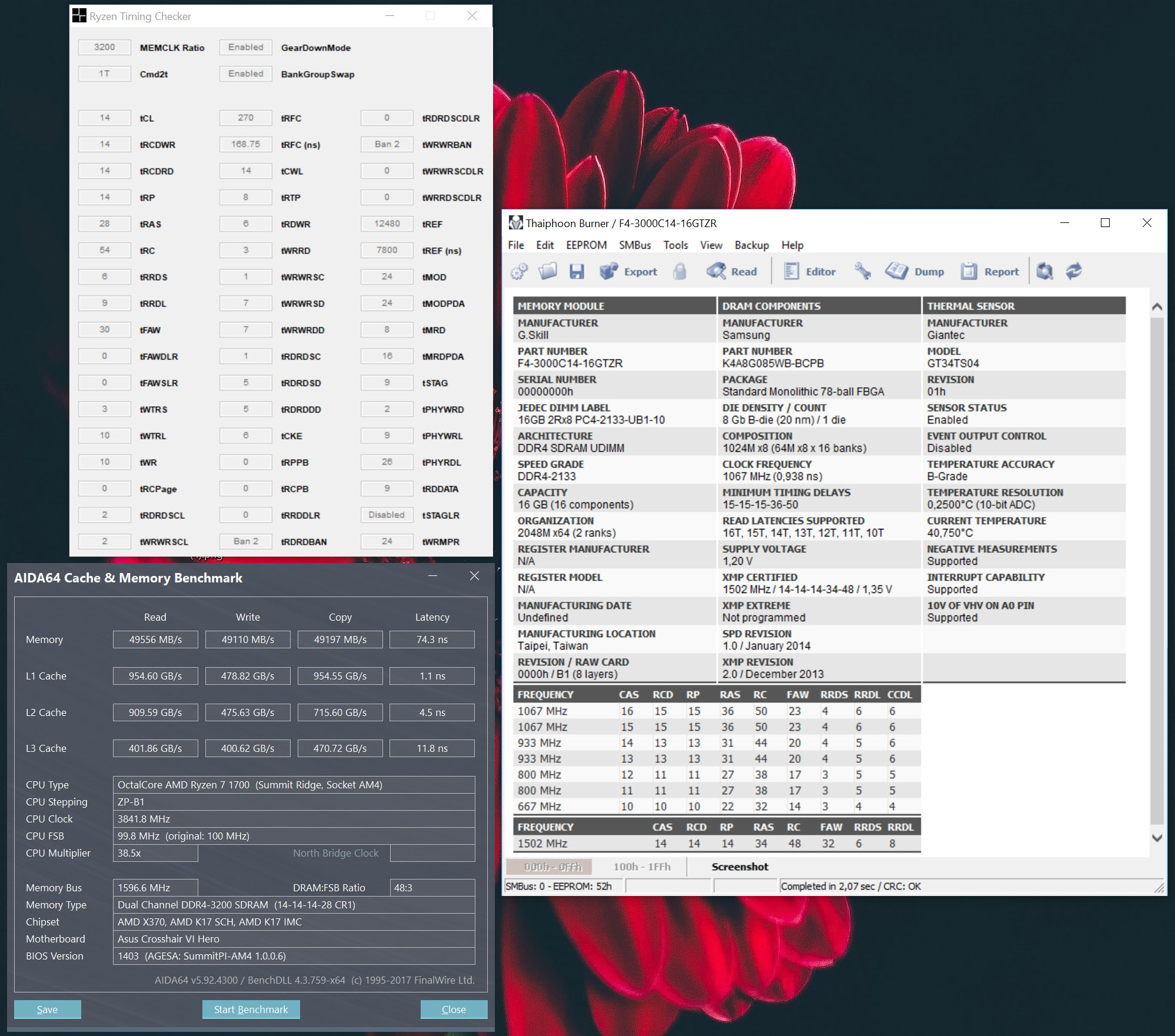Image resolution: width=1175 pixels, height=1036 pixels.
Task: Click the floppy disk save icon
Action: 577,271
